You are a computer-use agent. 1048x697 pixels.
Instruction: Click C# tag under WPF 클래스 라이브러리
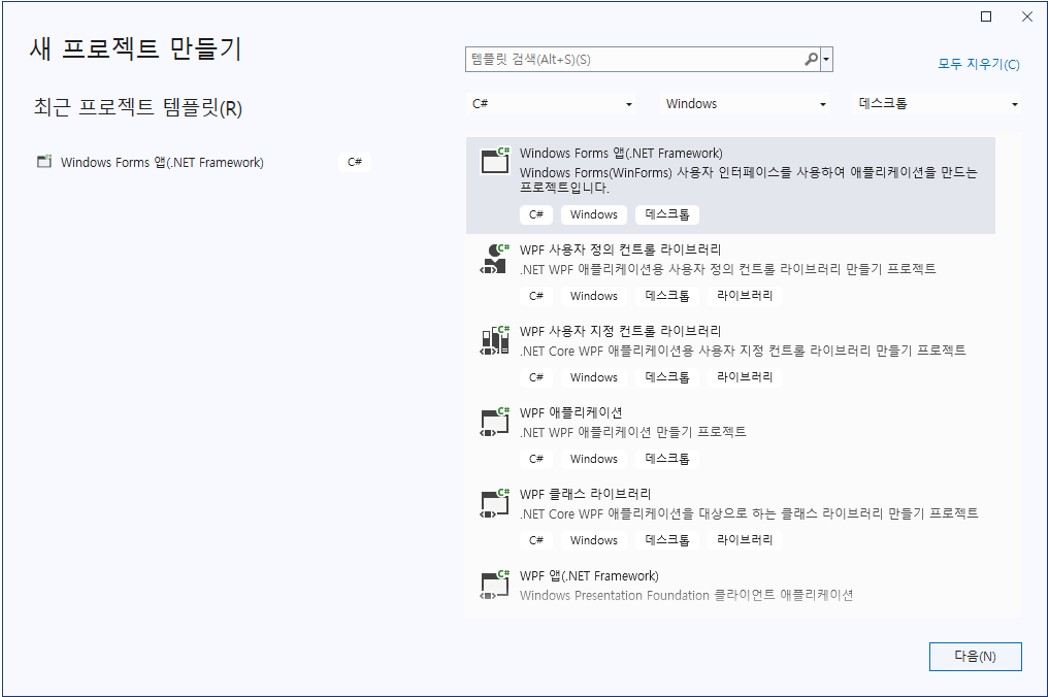pyautogui.click(x=536, y=541)
